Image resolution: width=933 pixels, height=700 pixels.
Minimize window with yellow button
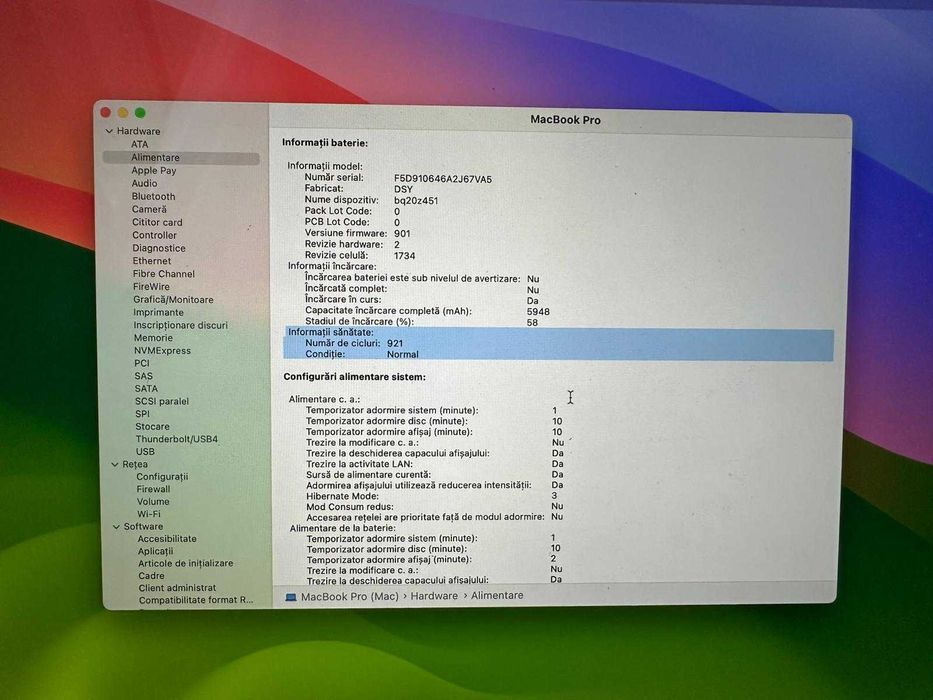click(123, 112)
